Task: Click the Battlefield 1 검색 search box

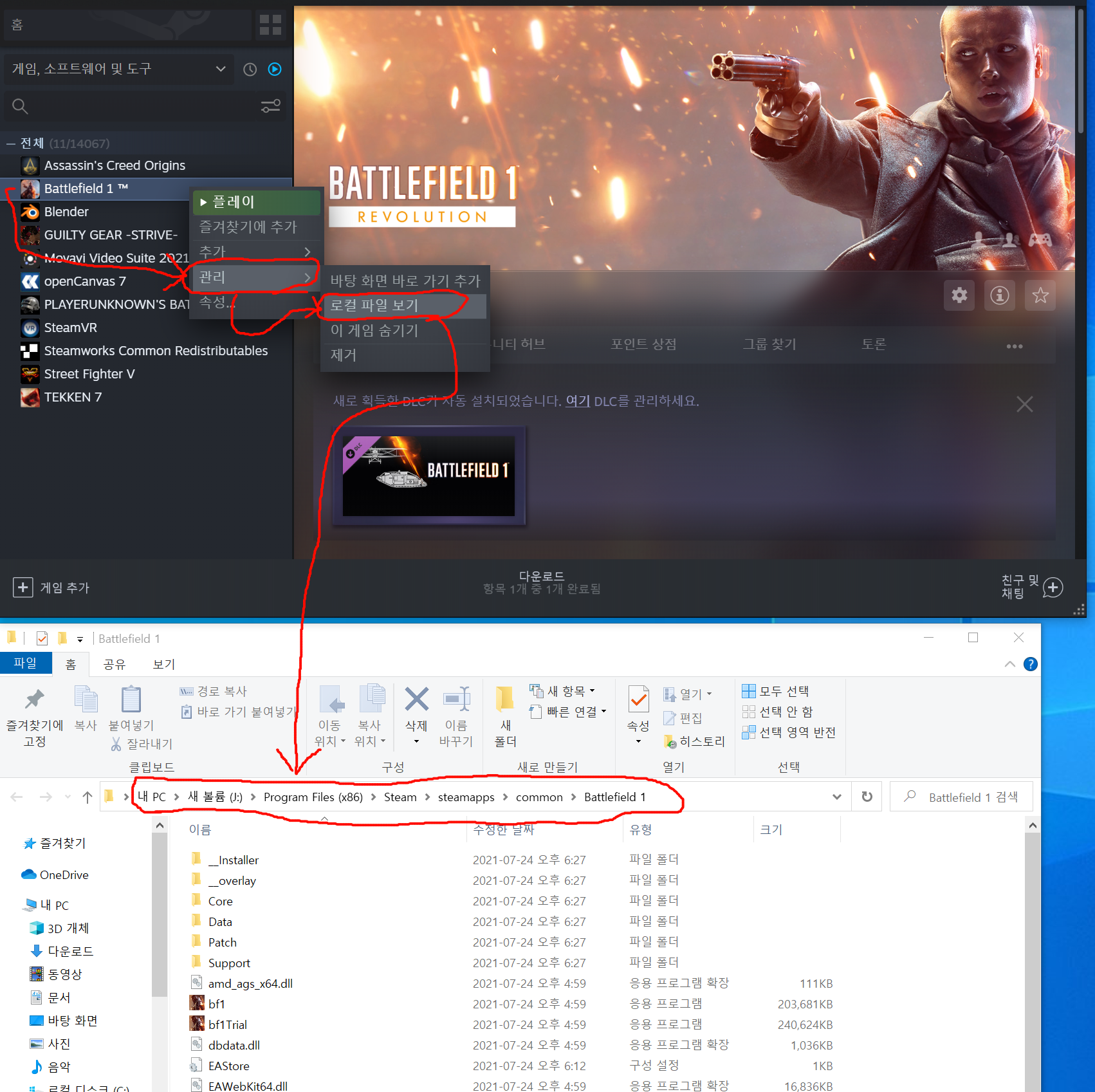Action: coord(962,797)
